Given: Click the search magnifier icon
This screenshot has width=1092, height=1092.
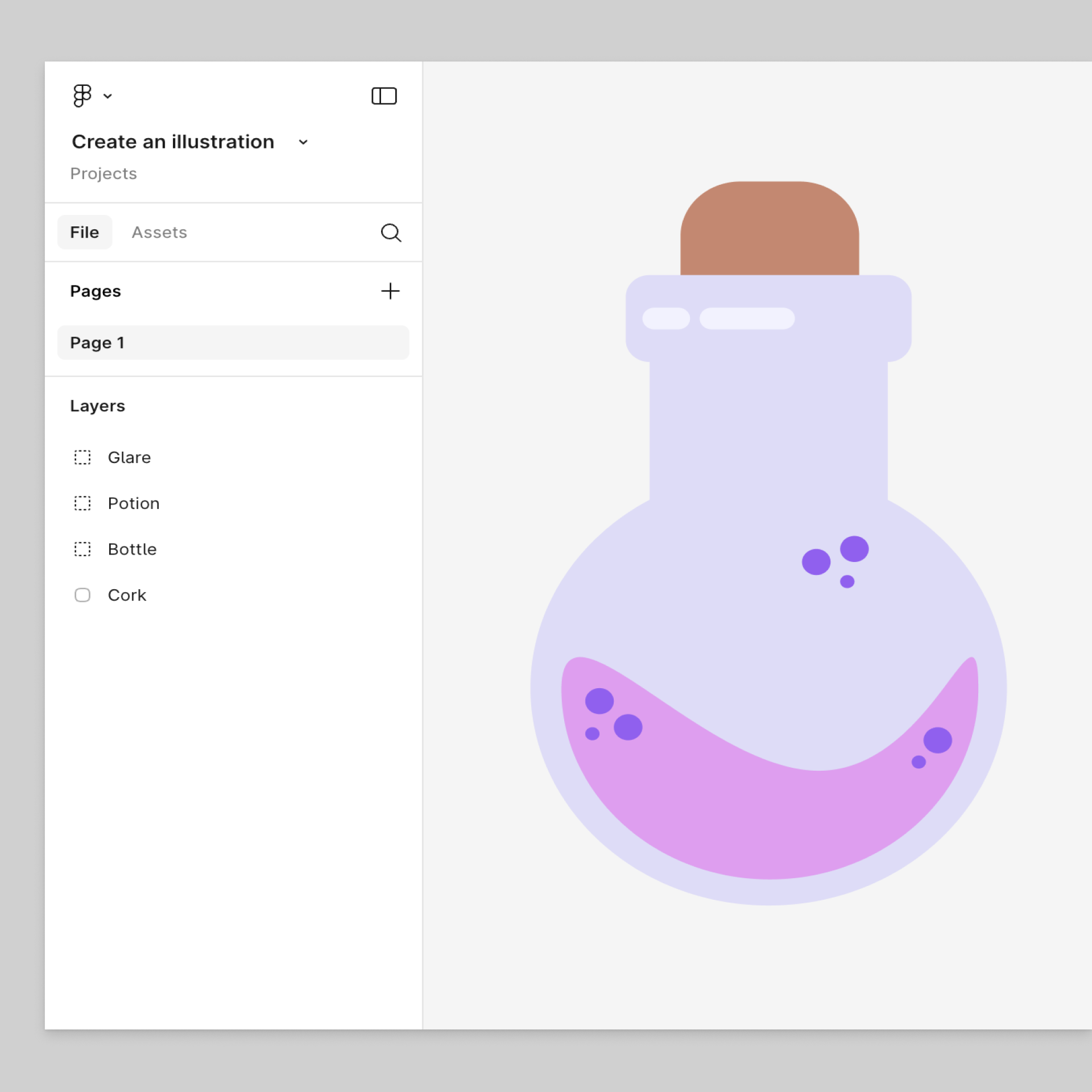Looking at the screenshot, I should tap(391, 233).
